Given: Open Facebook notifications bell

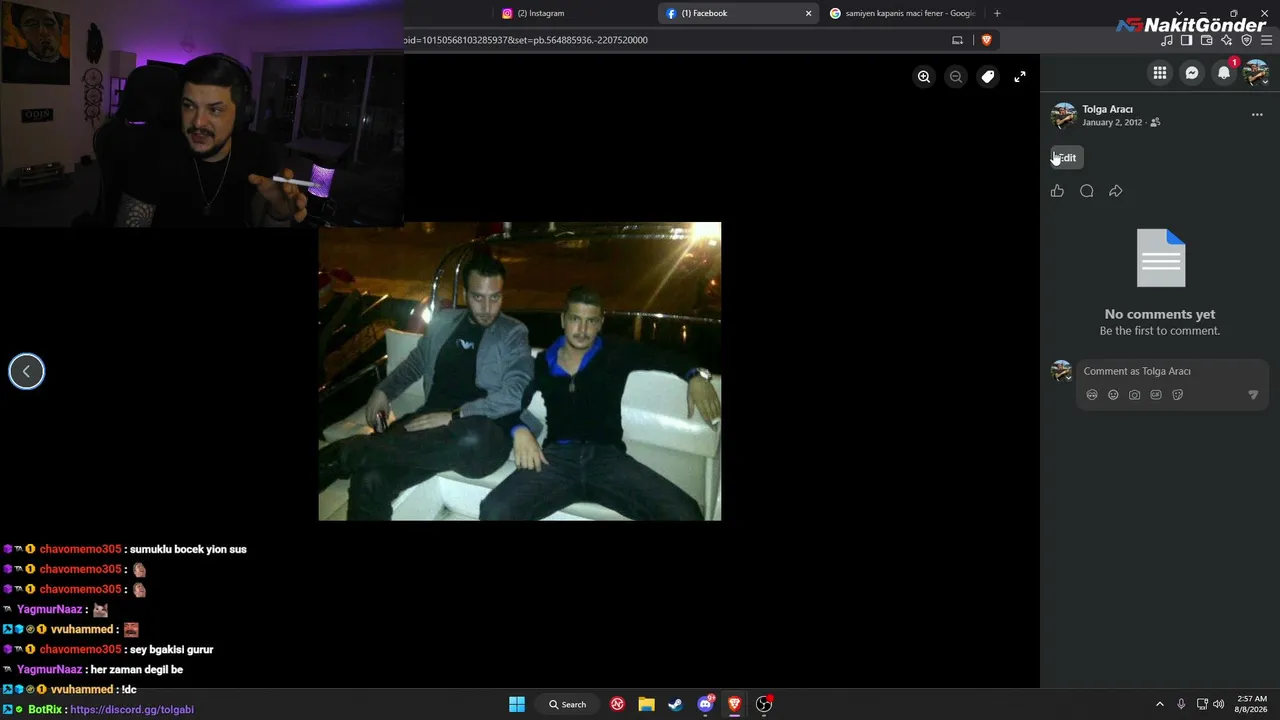Looking at the screenshot, I should tap(1224, 73).
